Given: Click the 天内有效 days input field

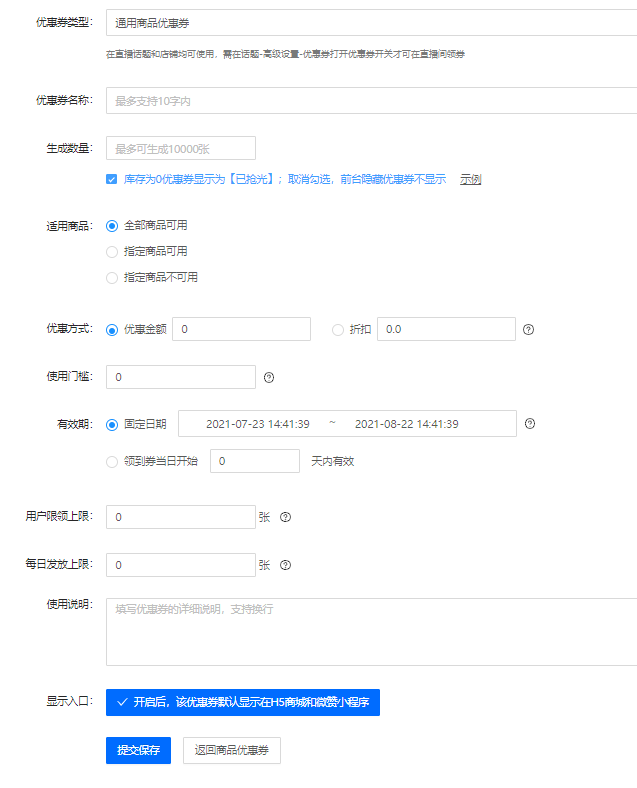Looking at the screenshot, I should tap(255, 461).
